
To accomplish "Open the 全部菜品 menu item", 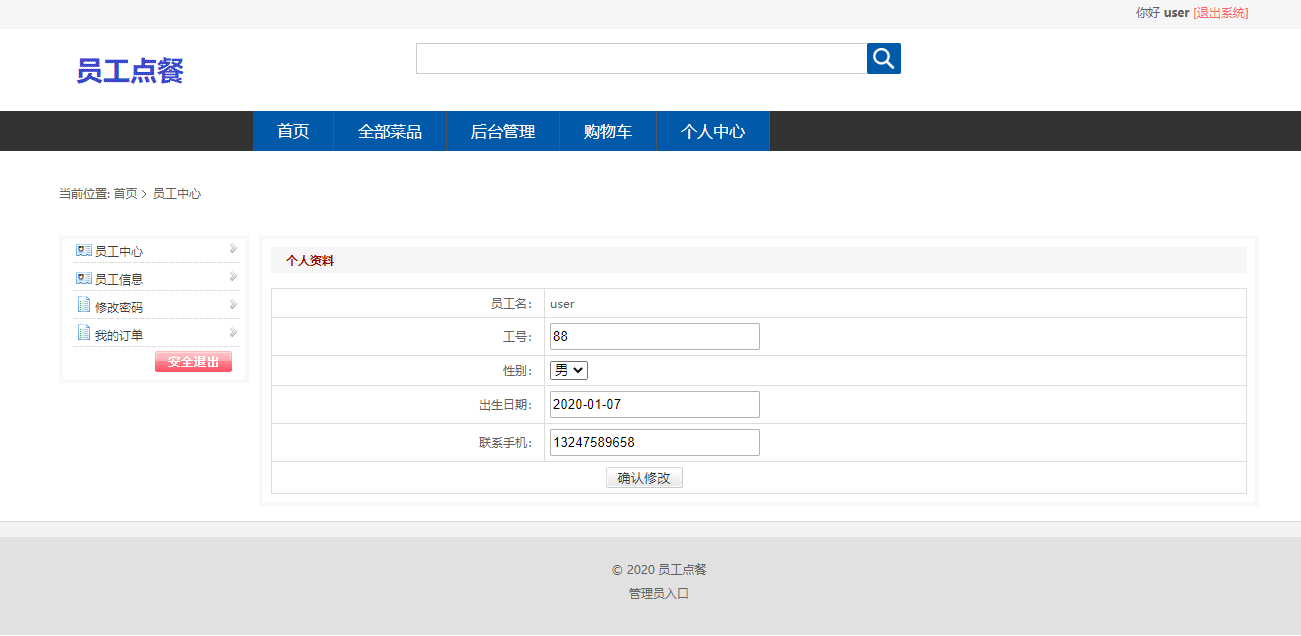I will click(x=389, y=131).
